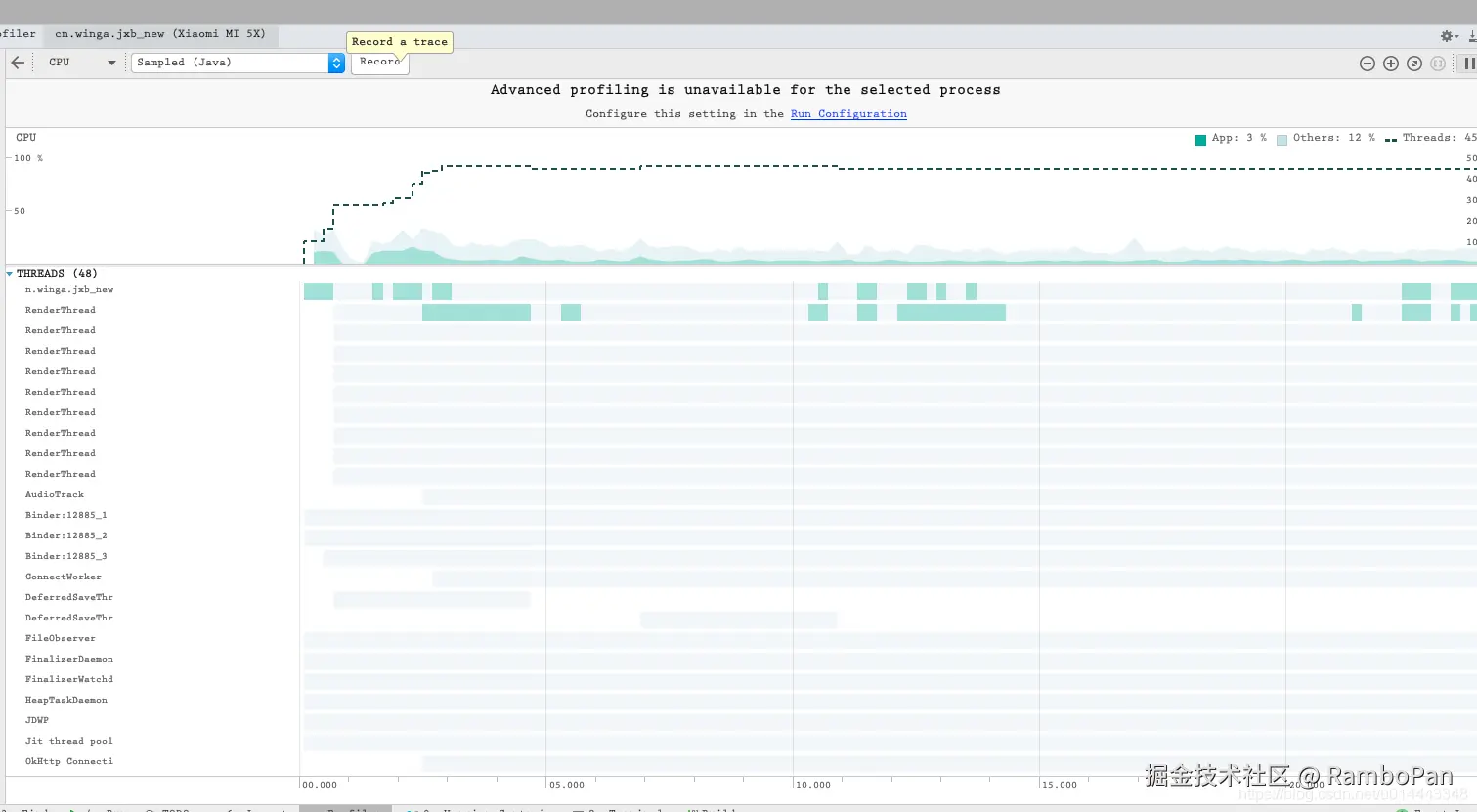The width and height of the screenshot is (1477, 812).
Task: Select the FinalizerWatchd thread
Action: [x=69, y=680]
